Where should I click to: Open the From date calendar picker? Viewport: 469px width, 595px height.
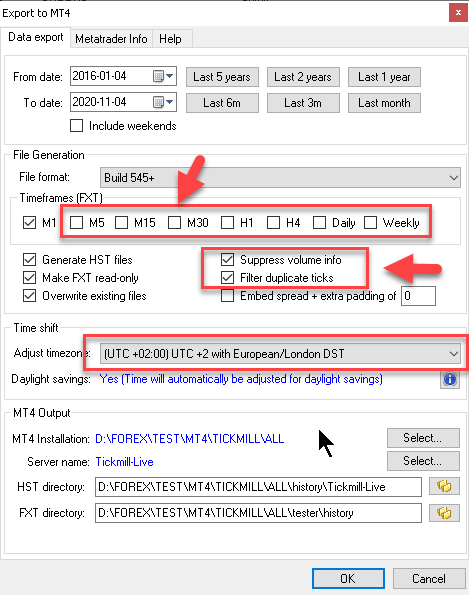pyautogui.click(x=164, y=76)
